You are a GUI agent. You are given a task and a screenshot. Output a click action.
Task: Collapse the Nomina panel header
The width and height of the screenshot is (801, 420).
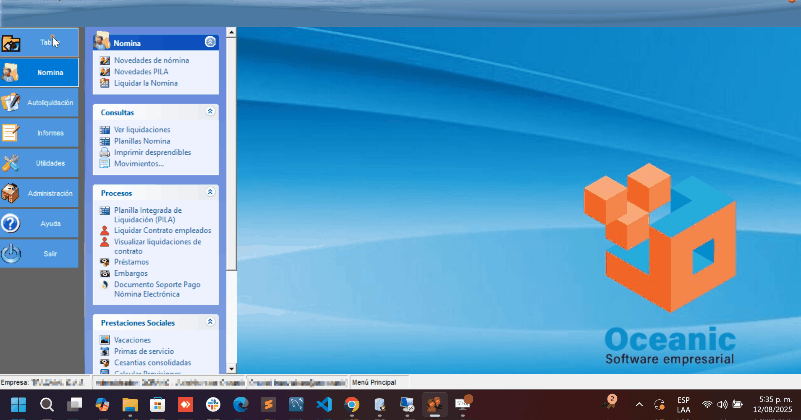click(210, 42)
